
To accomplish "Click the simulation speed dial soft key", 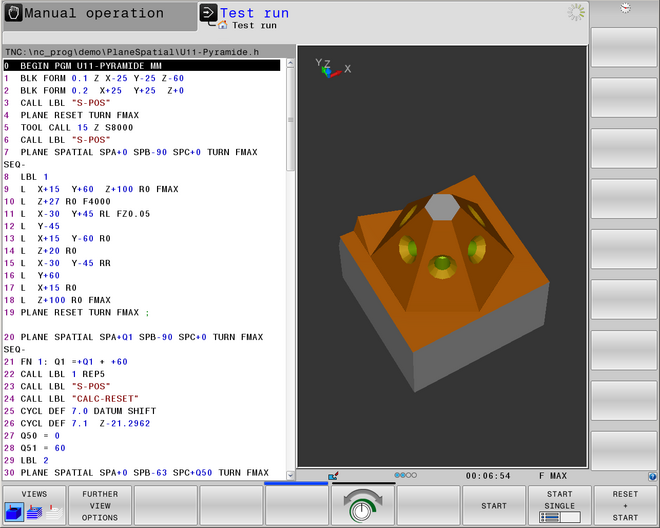I will [362, 505].
